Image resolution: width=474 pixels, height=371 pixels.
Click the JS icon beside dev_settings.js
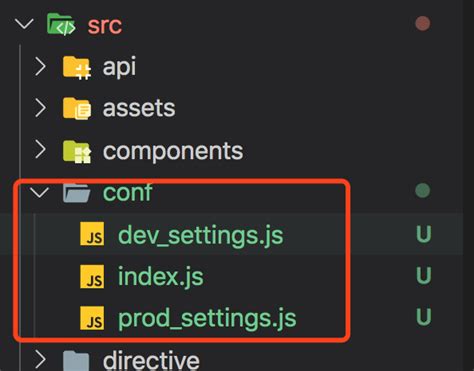[x=92, y=234]
